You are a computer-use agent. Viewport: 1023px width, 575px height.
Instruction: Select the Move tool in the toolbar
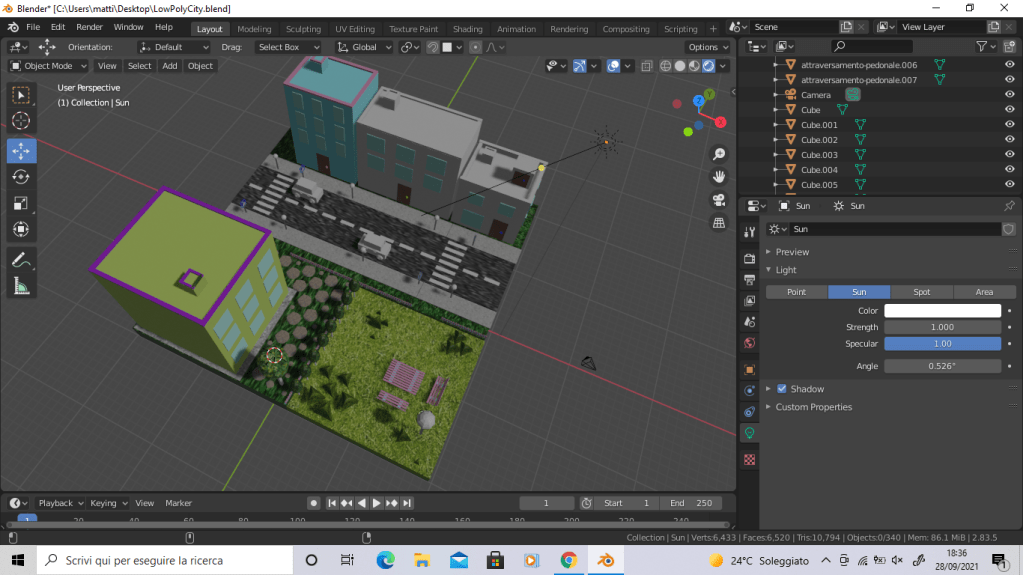coord(21,150)
